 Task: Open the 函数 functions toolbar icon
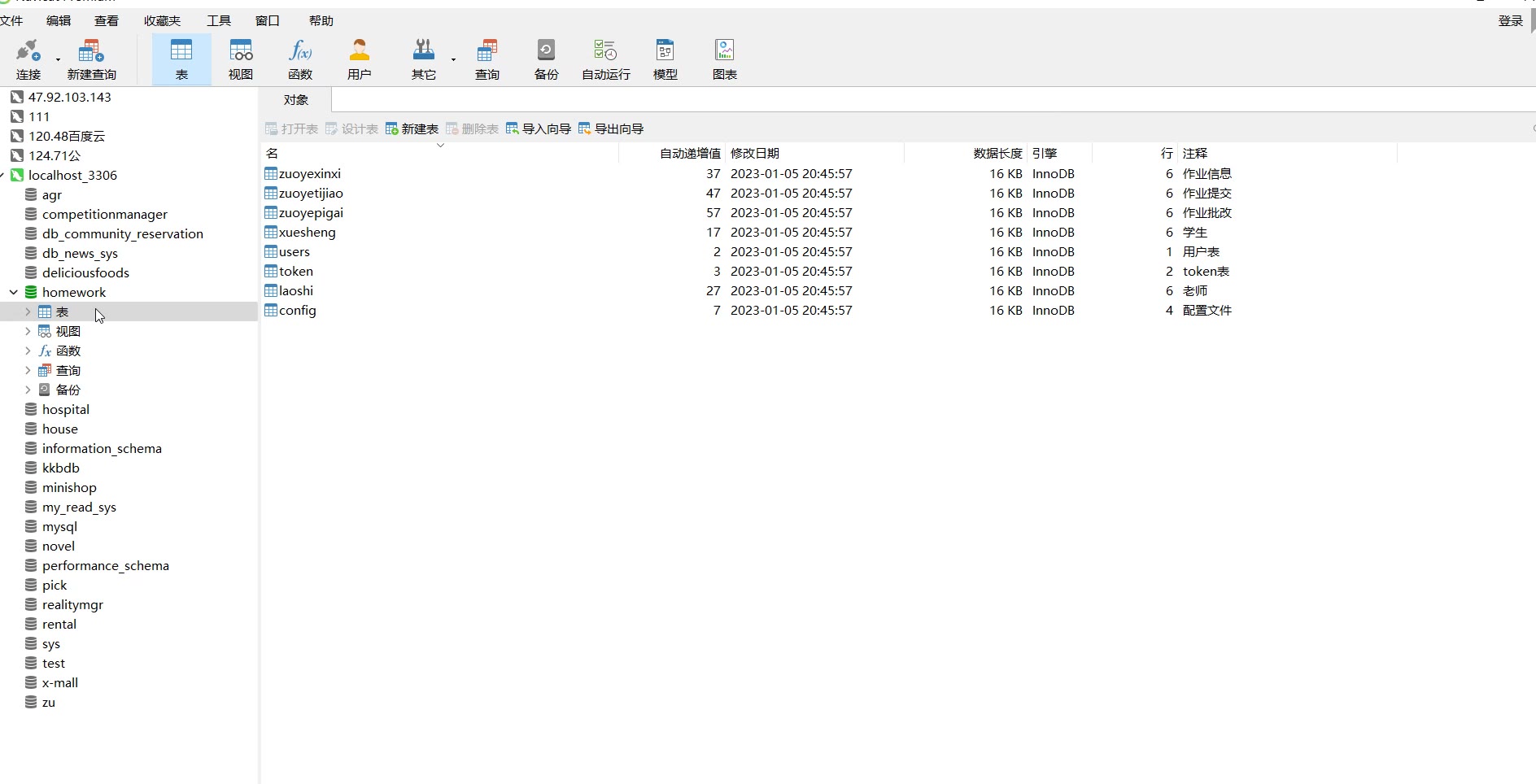[300, 59]
